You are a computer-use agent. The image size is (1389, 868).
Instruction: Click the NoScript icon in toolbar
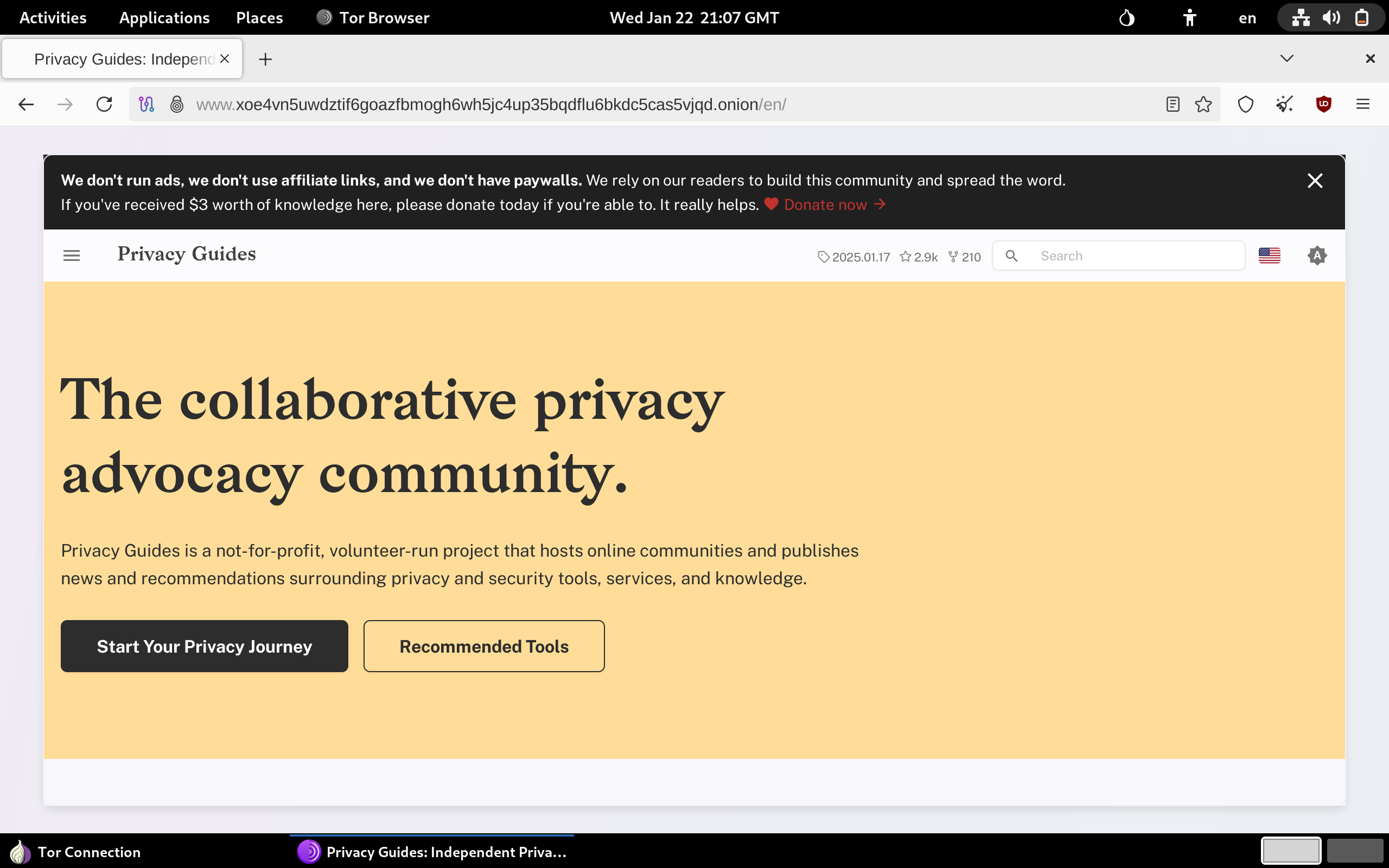(x=1283, y=104)
